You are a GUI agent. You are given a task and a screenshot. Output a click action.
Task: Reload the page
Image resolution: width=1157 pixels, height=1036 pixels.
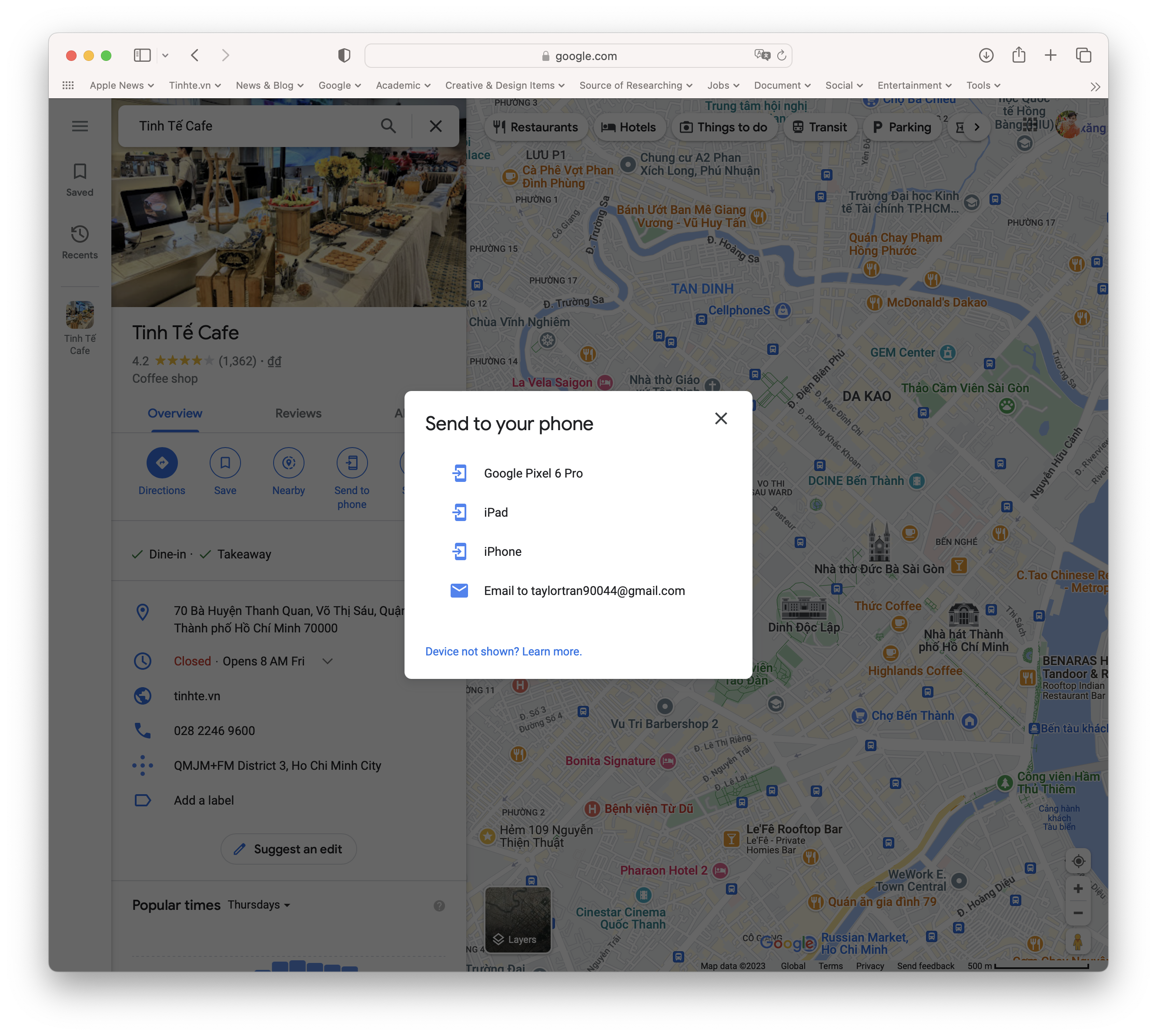point(781,55)
